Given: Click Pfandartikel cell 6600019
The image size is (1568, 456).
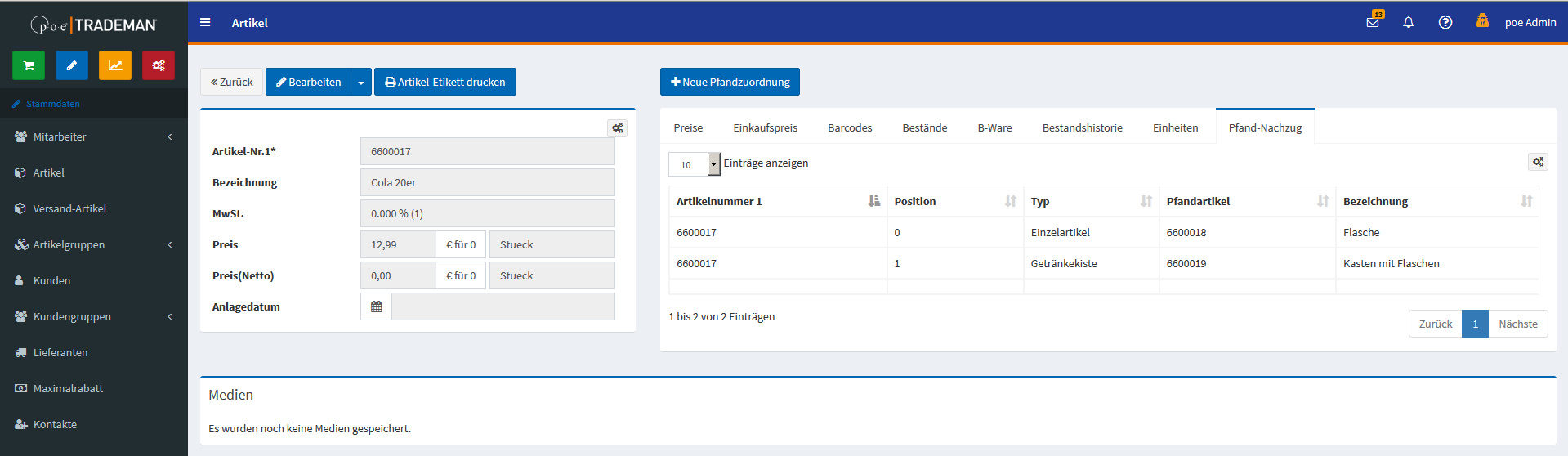Looking at the screenshot, I should [1247, 263].
